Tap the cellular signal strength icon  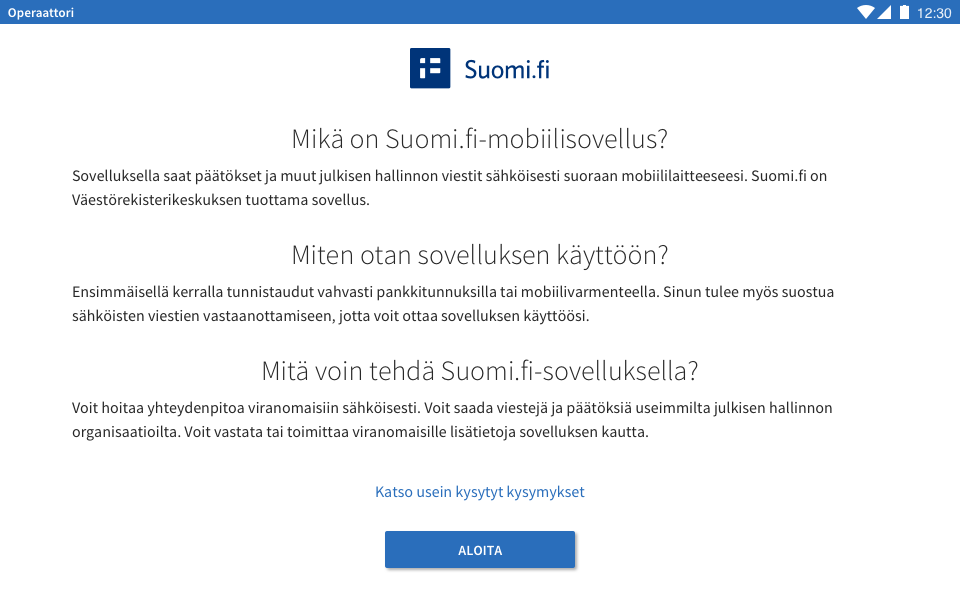[884, 13]
